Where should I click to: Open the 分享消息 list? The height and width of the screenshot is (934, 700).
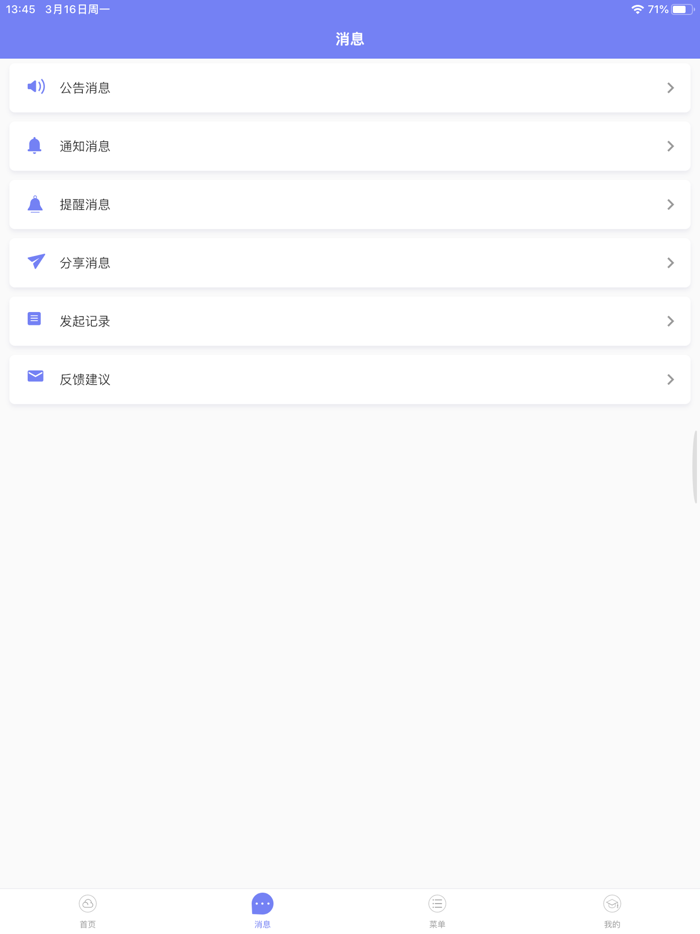(x=350, y=262)
